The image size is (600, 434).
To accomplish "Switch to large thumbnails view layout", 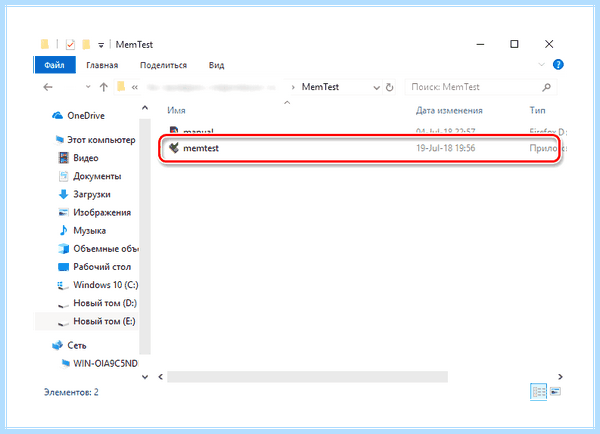I will 555,392.
